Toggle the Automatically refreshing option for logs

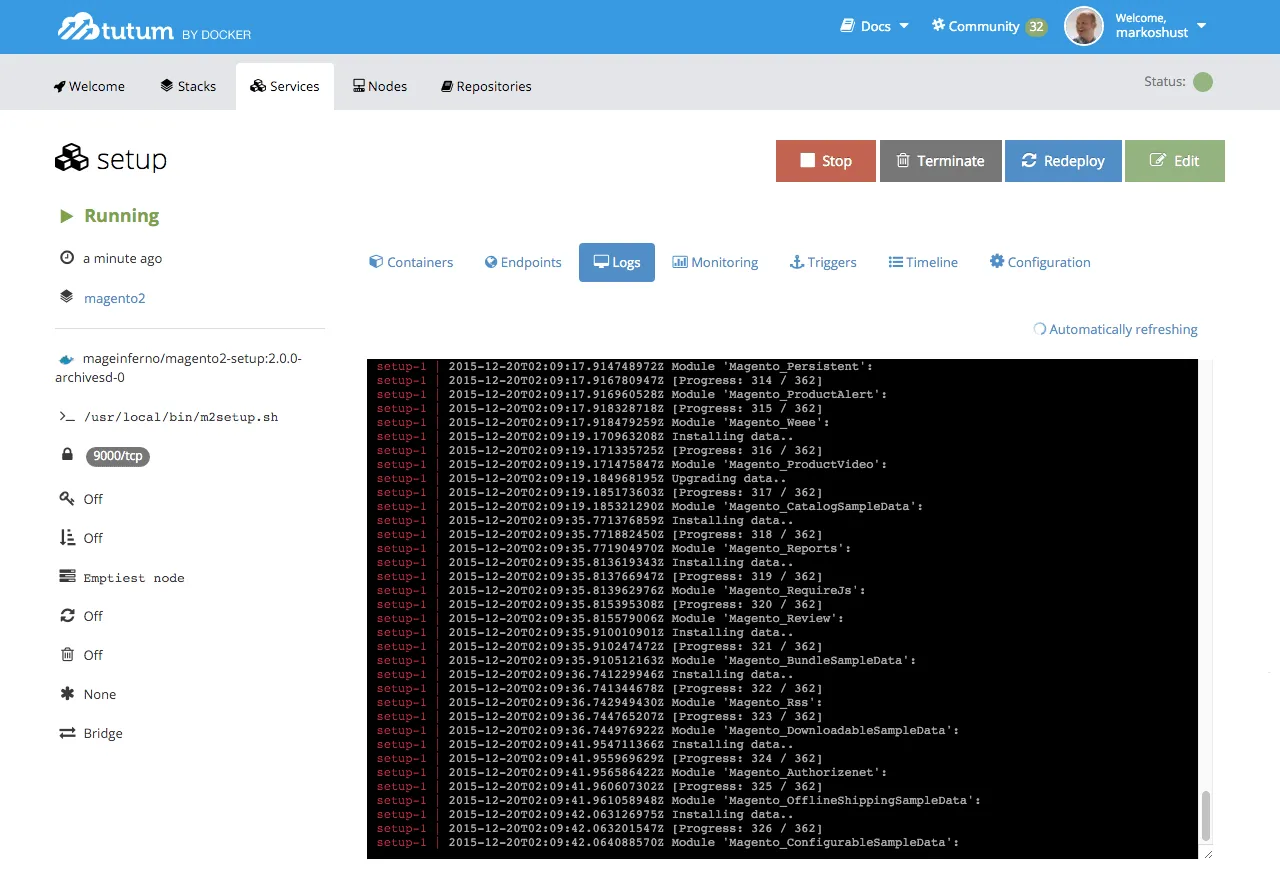click(1115, 329)
